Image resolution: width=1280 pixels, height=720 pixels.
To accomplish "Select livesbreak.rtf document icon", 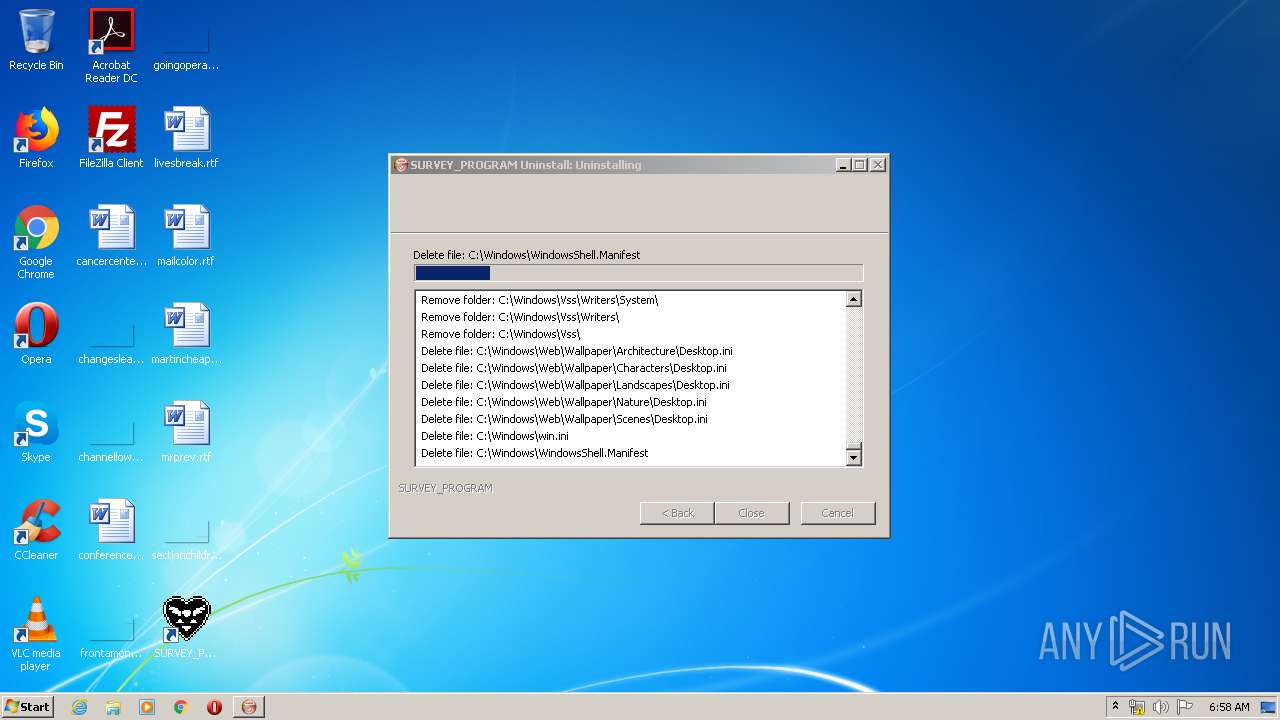I will 186,138.
